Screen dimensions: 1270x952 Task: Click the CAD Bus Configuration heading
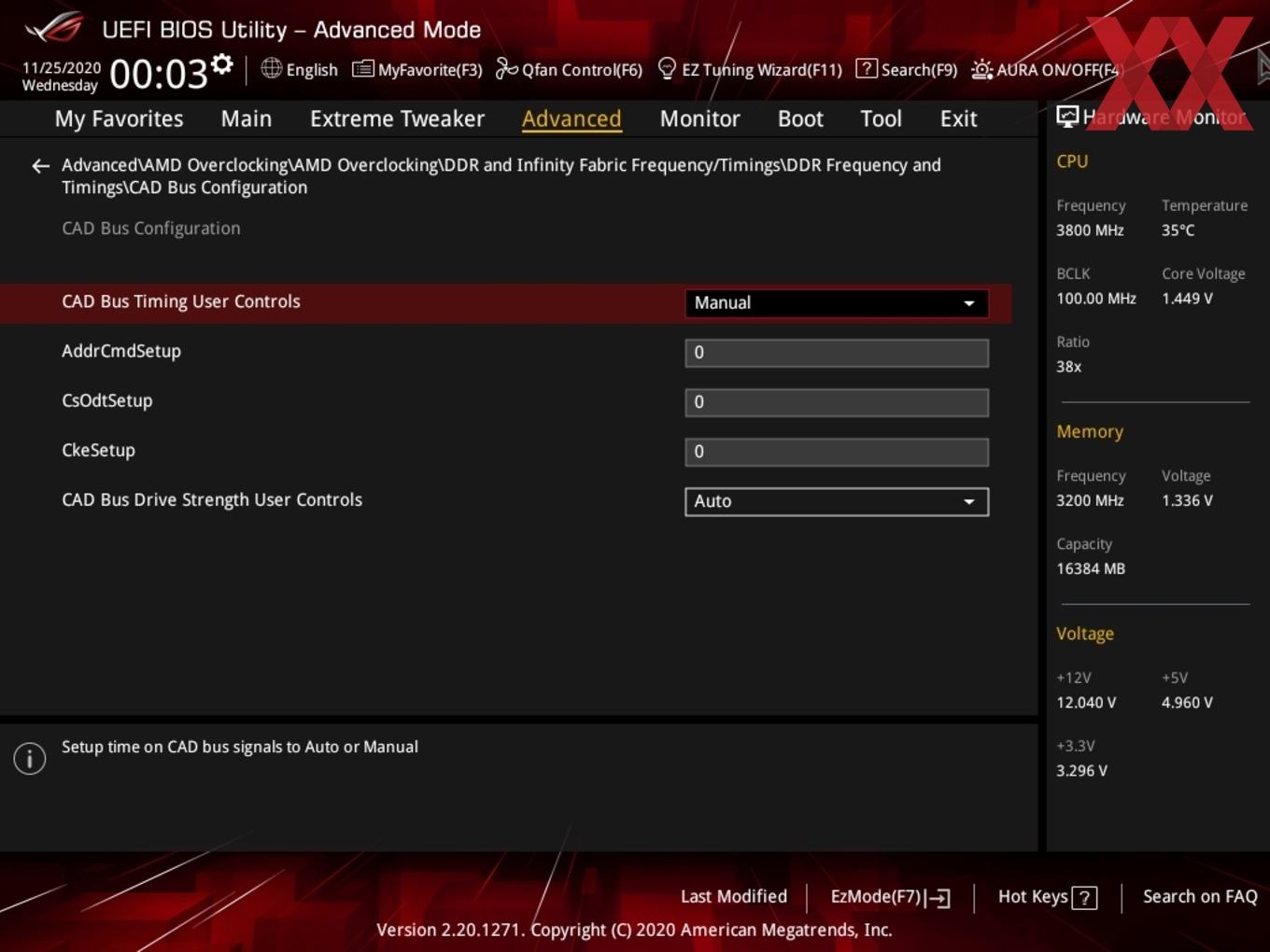point(151,228)
